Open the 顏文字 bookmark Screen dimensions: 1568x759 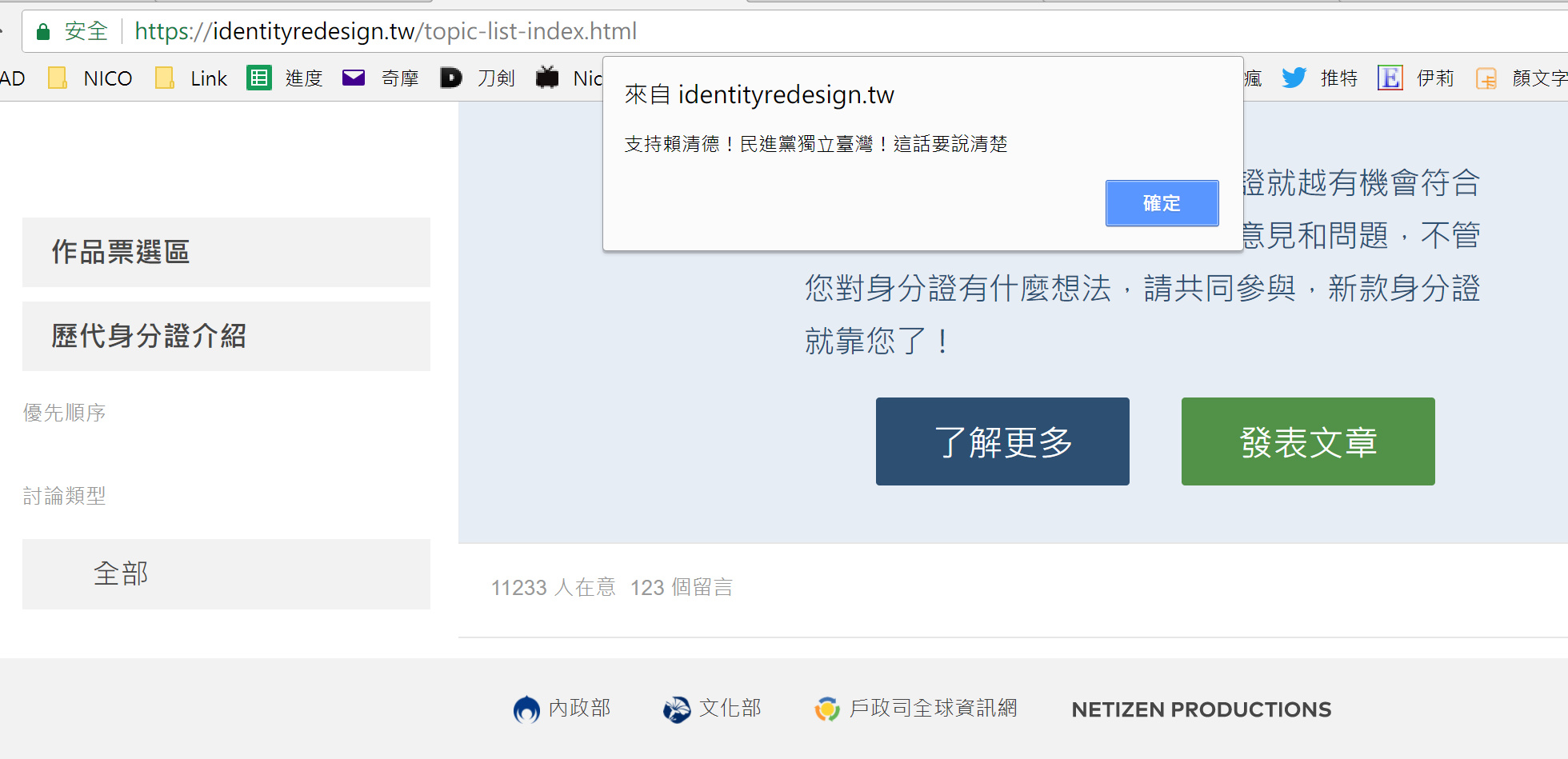[1521, 78]
